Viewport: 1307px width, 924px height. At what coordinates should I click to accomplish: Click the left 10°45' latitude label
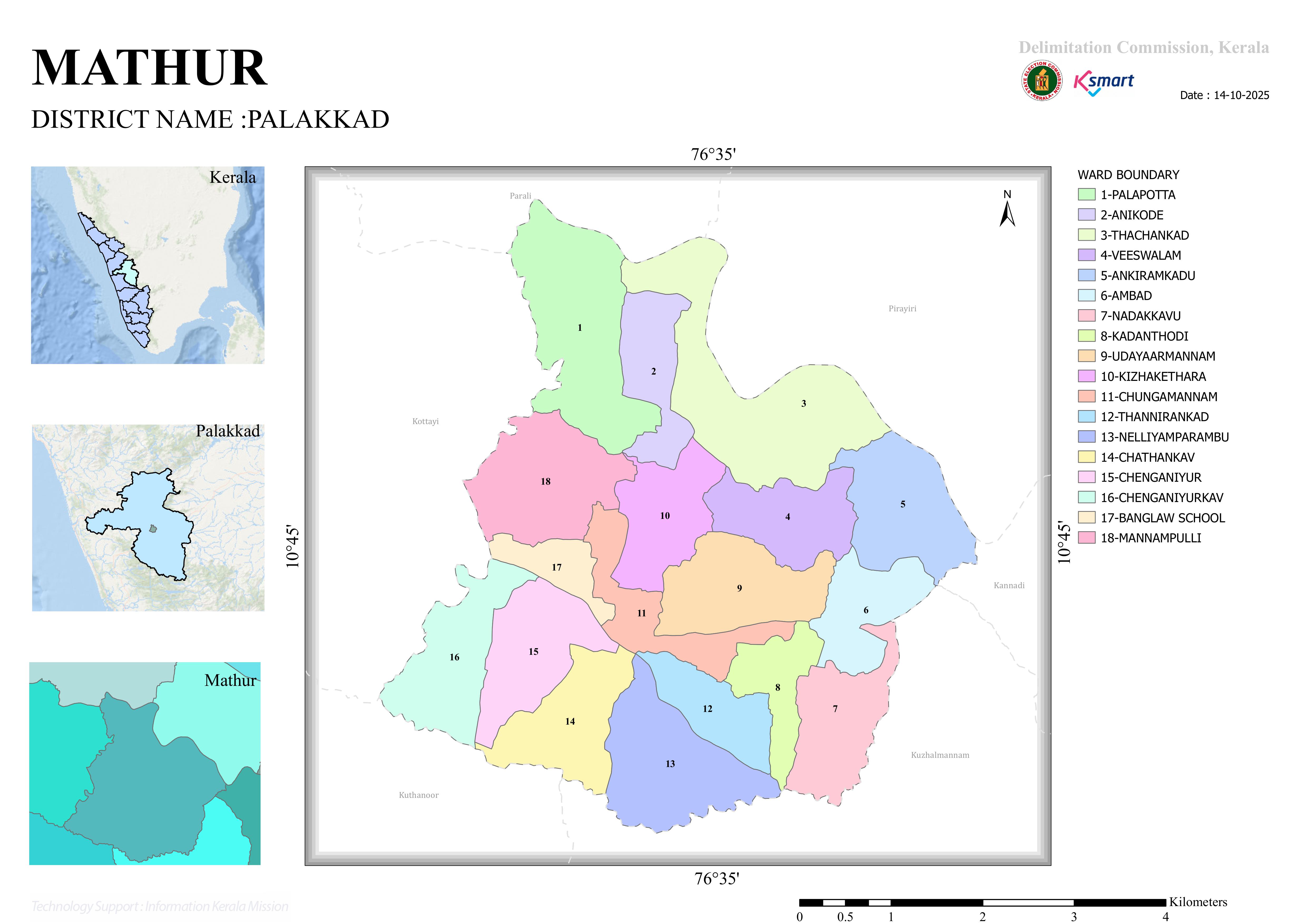(292, 546)
